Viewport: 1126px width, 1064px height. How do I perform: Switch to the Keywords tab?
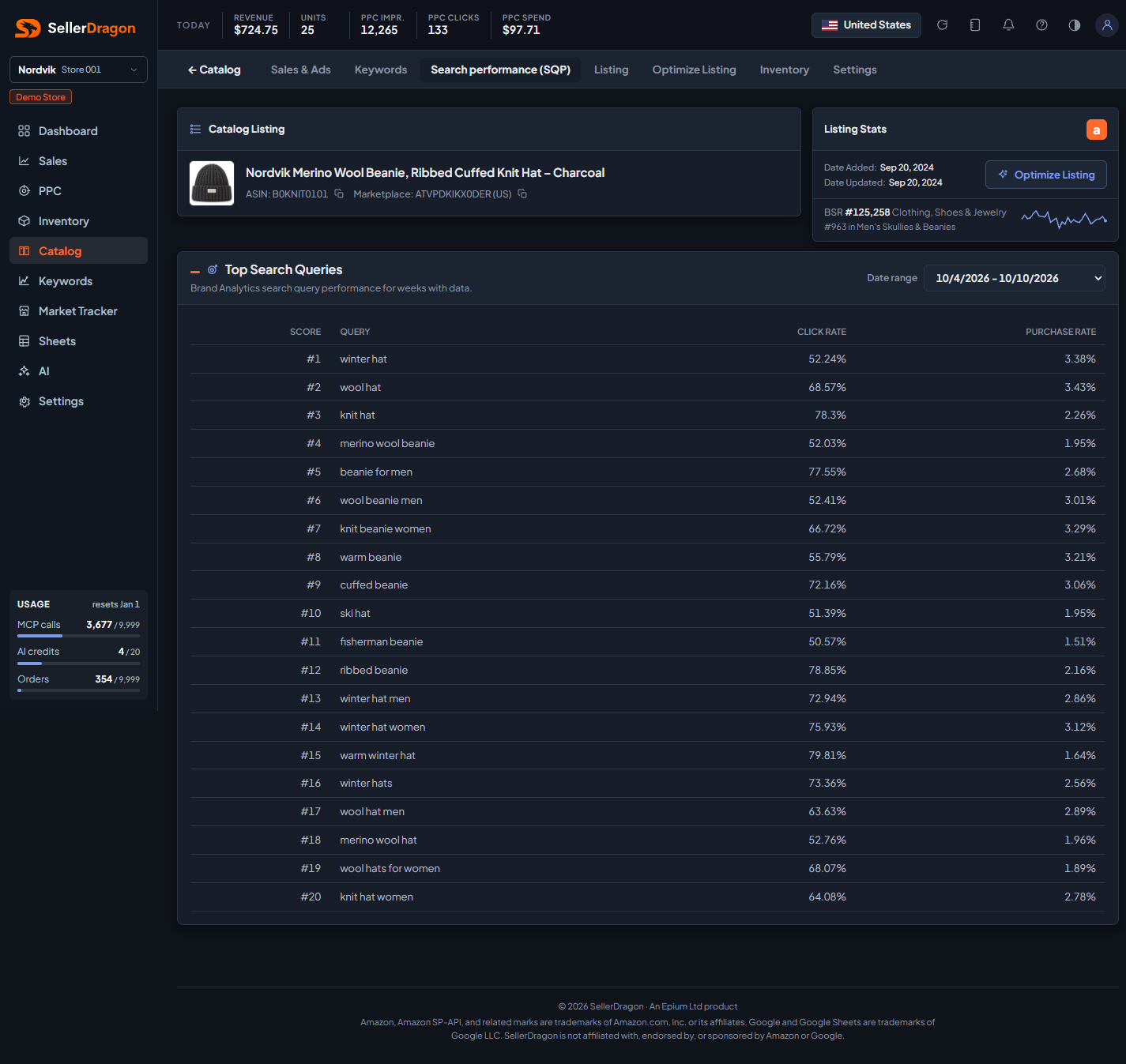(381, 70)
